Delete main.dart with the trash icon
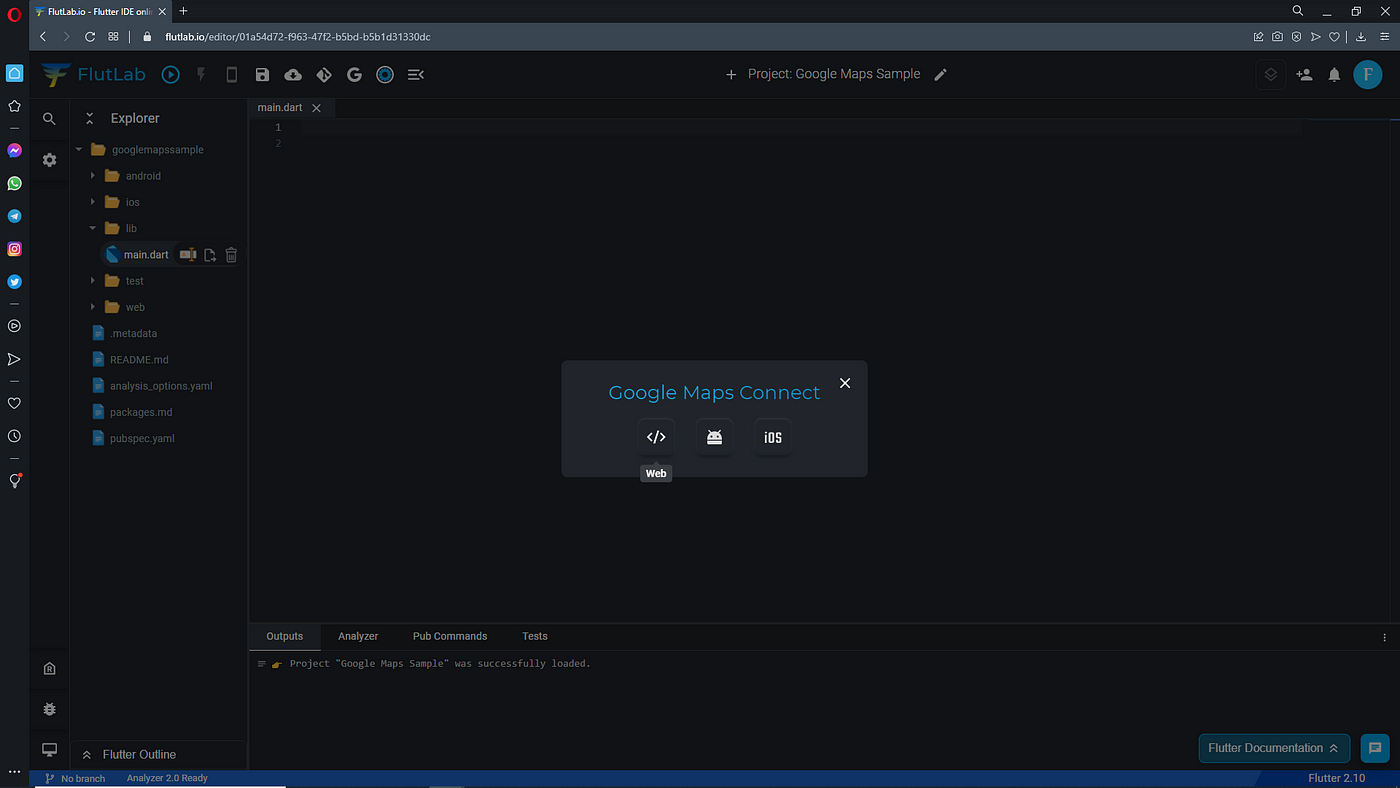The height and width of the screenshot is (788, 1400). [x=231, y=255]
